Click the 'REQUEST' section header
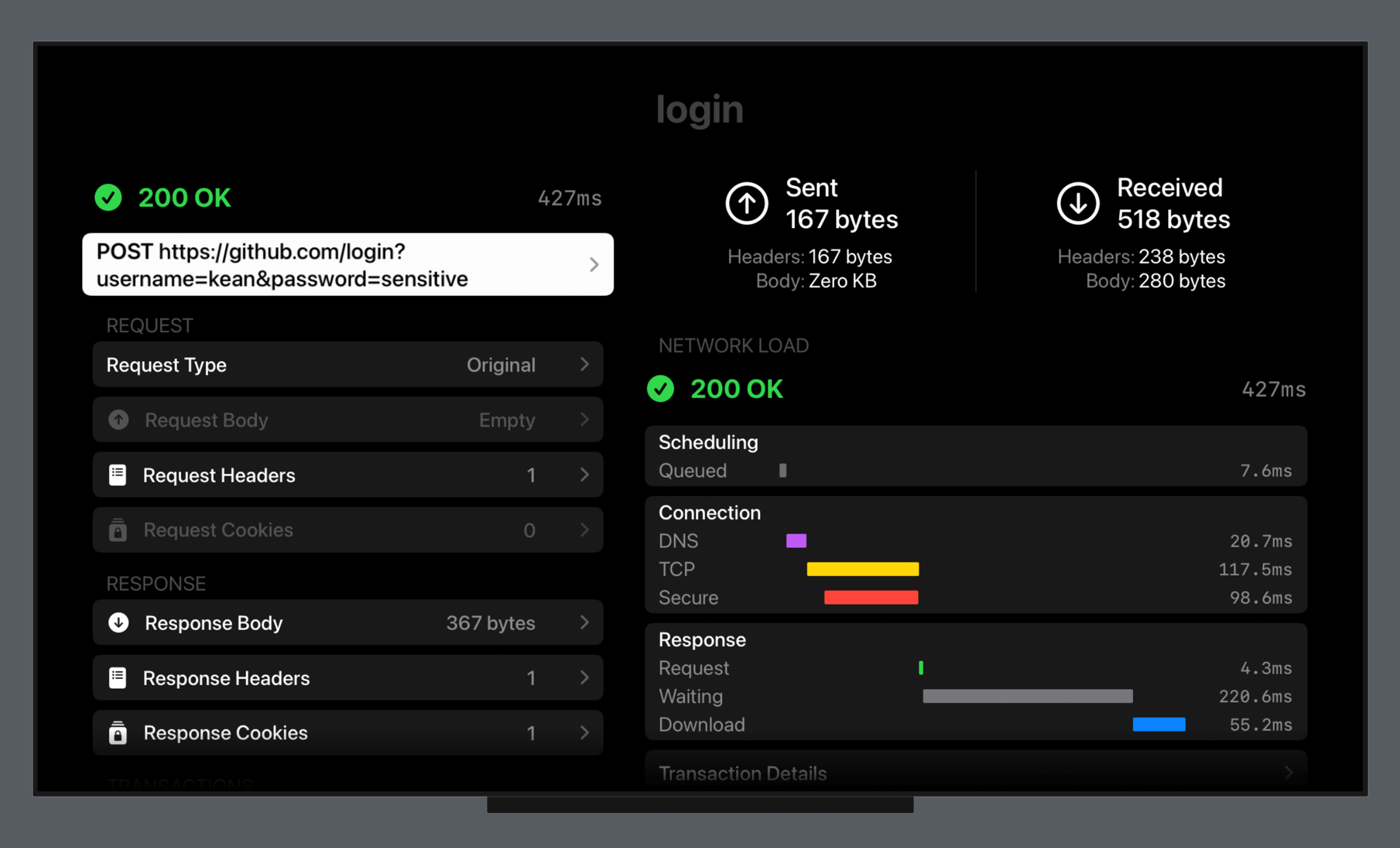This screenshot has width=1400, height=848. [149, 325]
